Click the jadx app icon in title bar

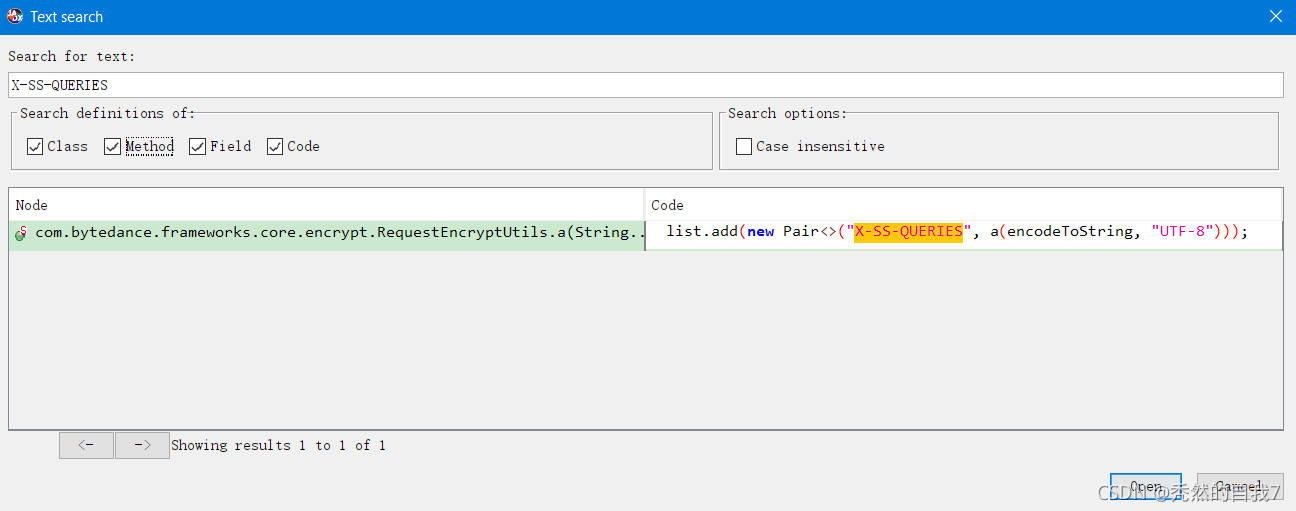(x=15, y=16)
